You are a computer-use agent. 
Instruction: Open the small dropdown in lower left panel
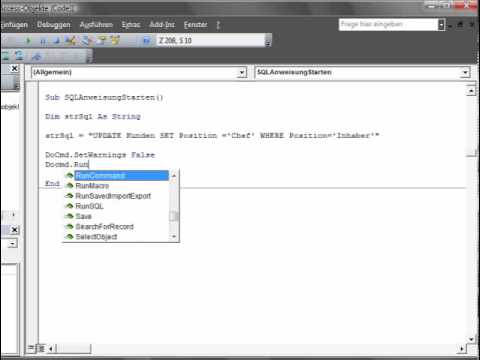click(x=13, y=244)
